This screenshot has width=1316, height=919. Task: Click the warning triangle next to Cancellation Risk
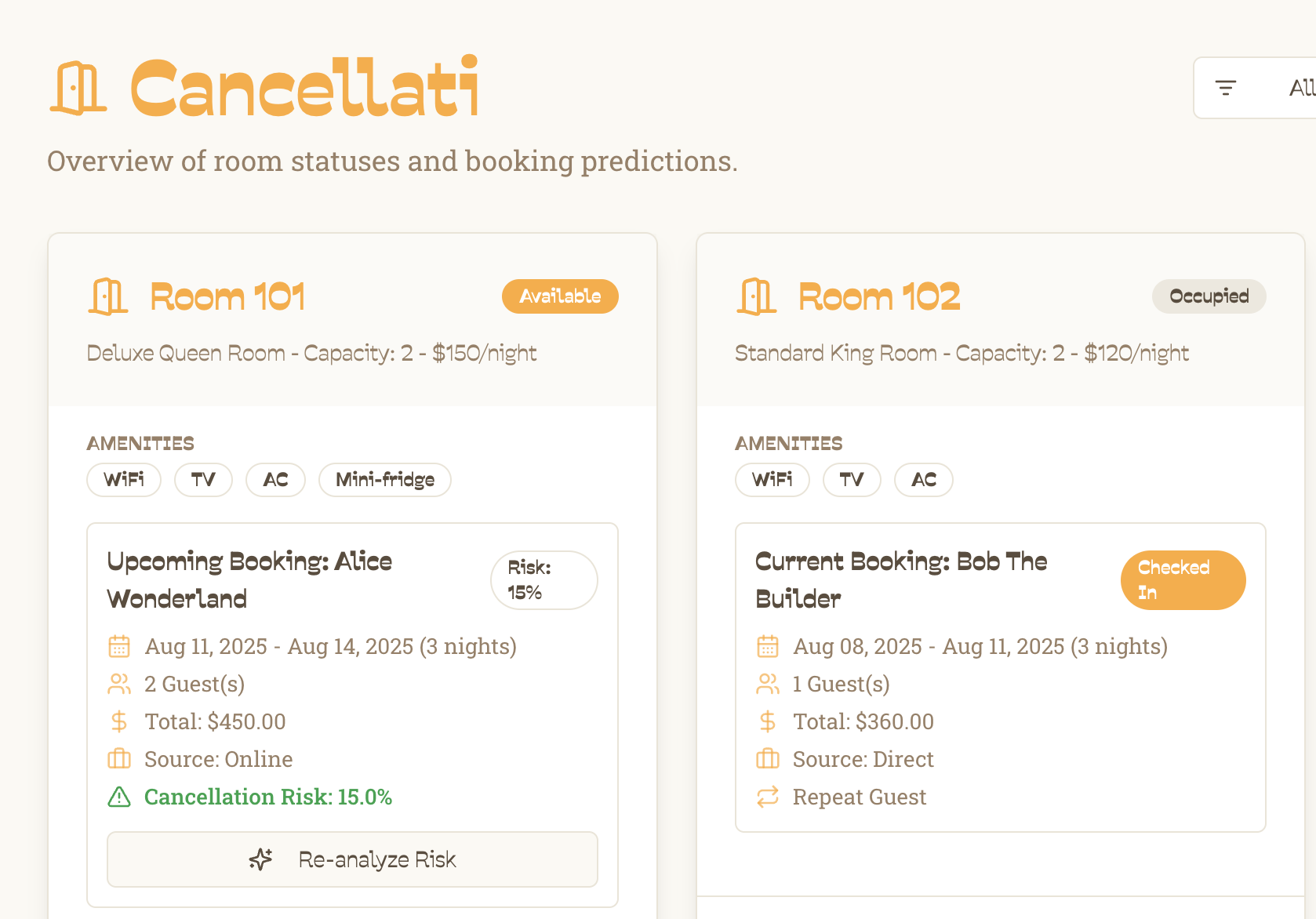tap(119, 797)
